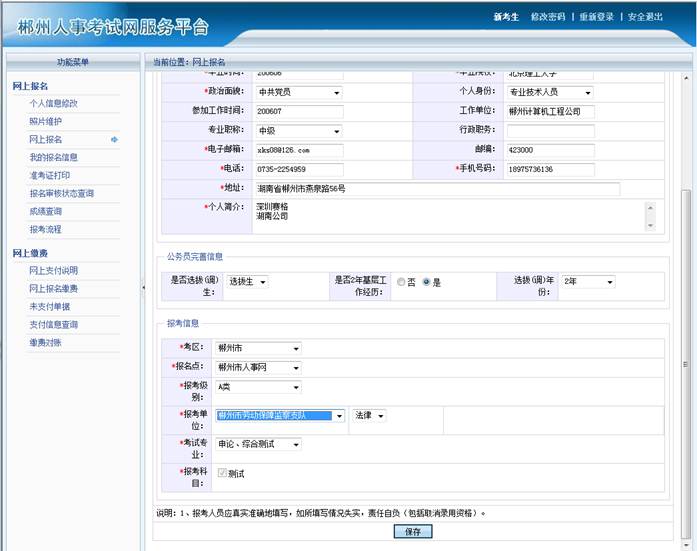
Task: Go to 准考证打印 in the sidebar
Action: point(50,175)
